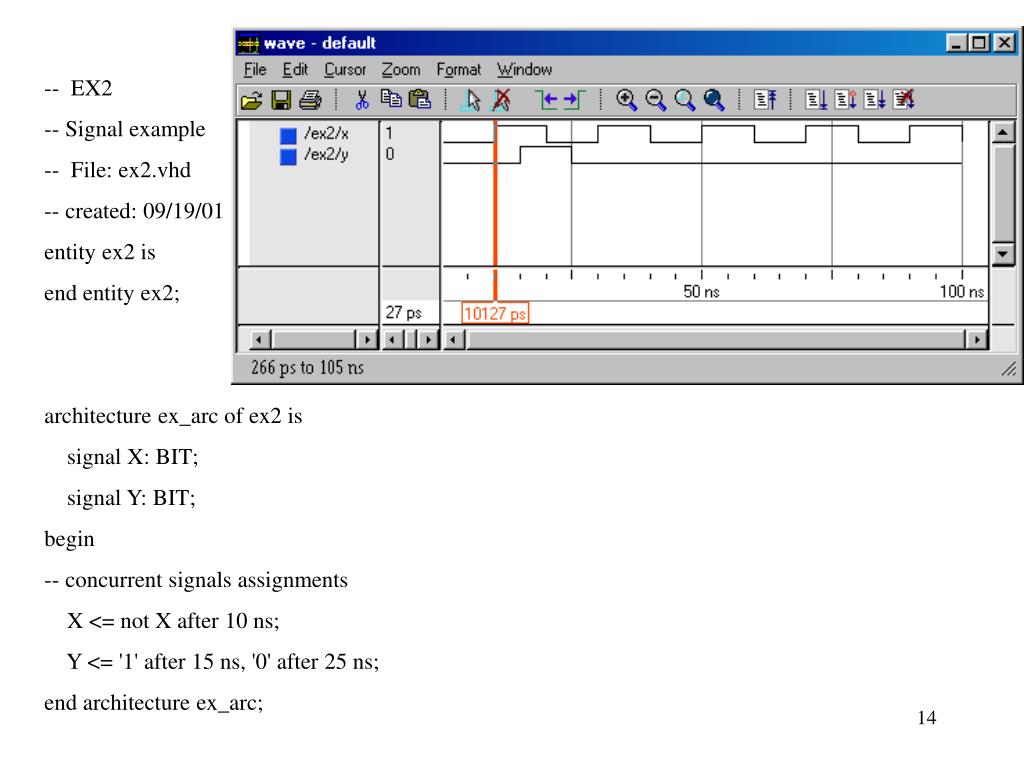Viewport: 1024px width, 768px height.
Task: Click the Zoom In magnifier icon
Action: tap(626, 100)
